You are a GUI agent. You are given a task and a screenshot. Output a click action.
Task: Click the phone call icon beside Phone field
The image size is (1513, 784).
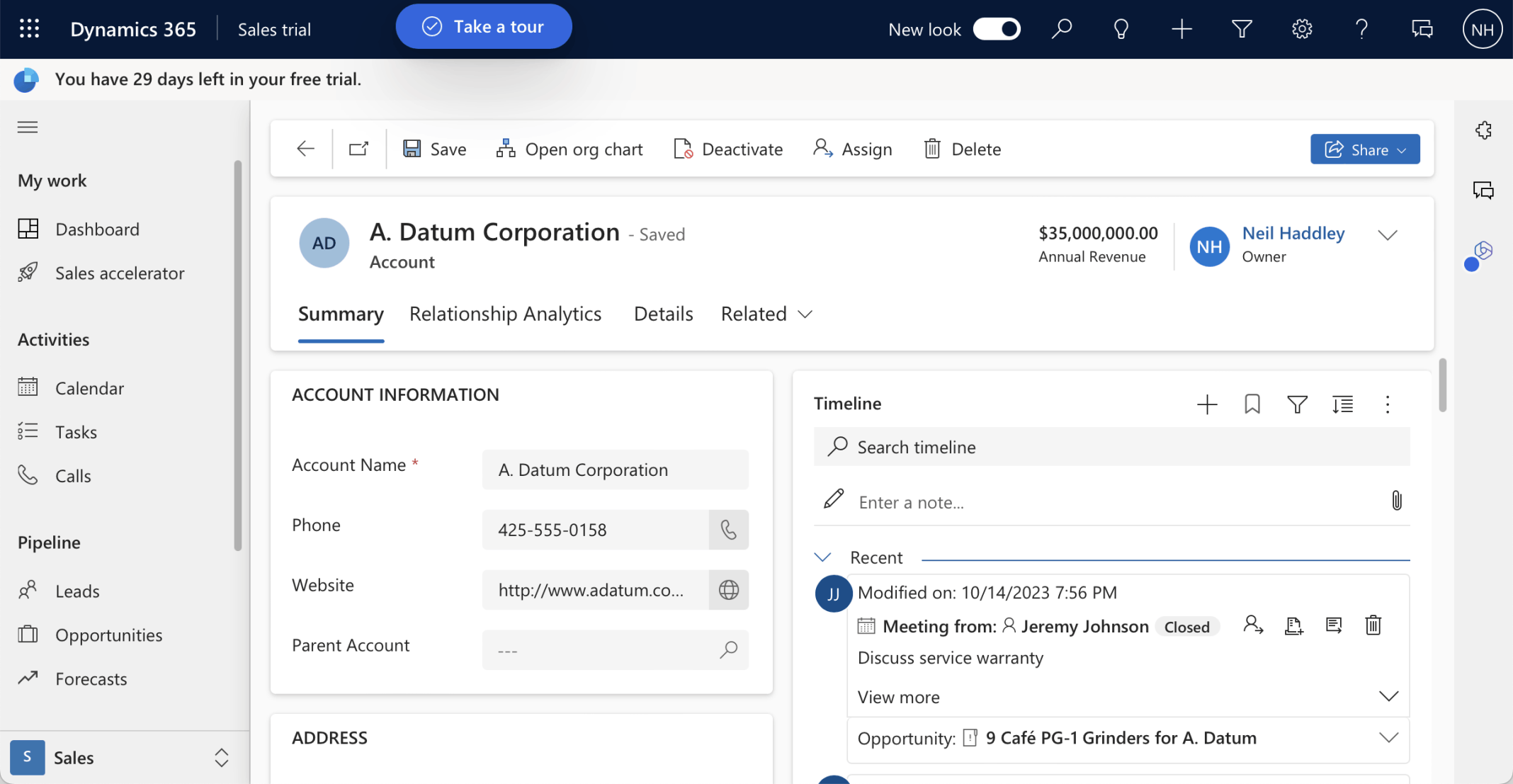pos(728,530)
